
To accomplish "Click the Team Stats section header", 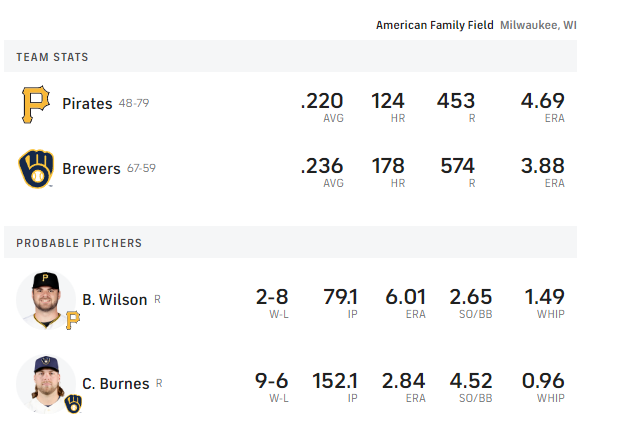I will (52, 57).
